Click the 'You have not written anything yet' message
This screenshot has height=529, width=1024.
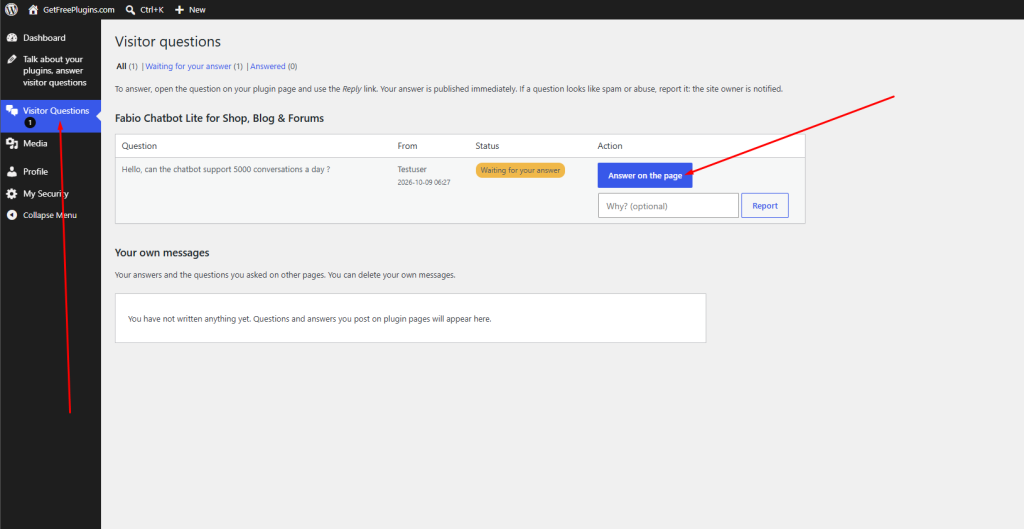coord(310,319)
